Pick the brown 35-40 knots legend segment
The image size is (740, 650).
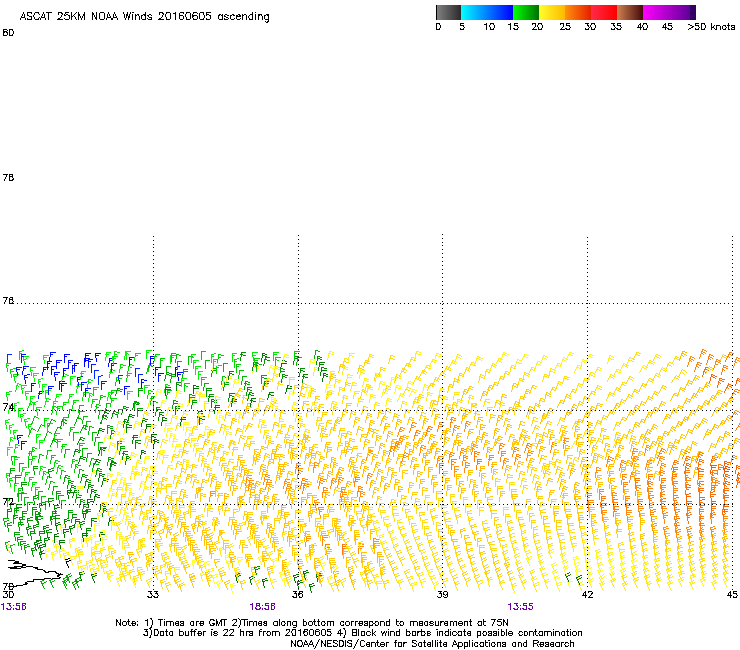(x=630, y=12)
